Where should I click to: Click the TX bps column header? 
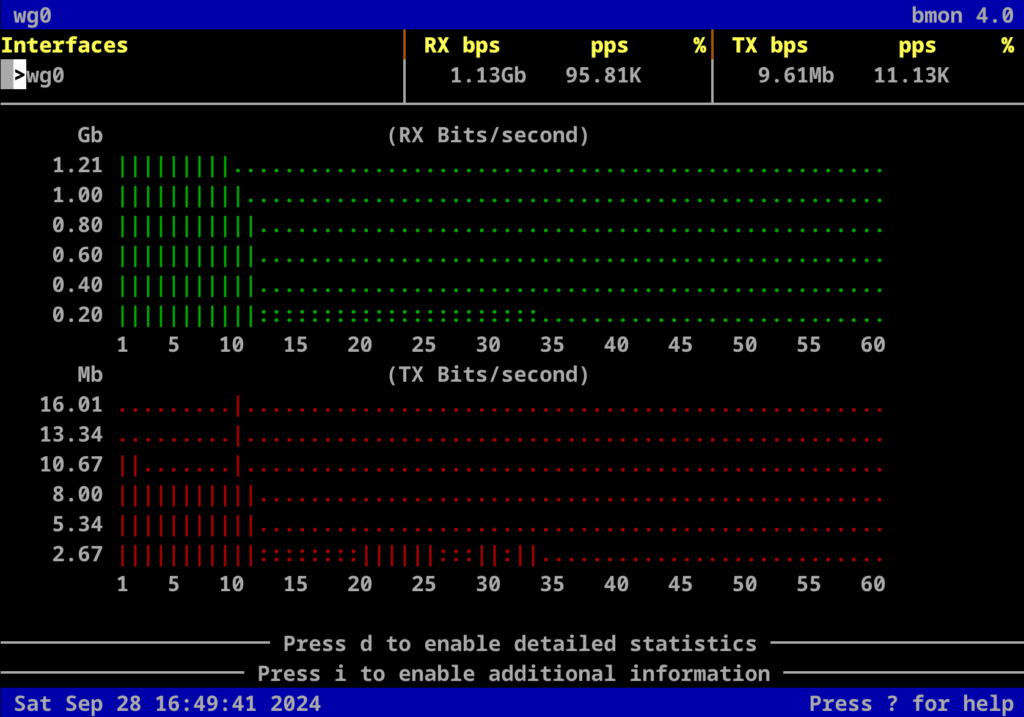[x=770, y=45]
